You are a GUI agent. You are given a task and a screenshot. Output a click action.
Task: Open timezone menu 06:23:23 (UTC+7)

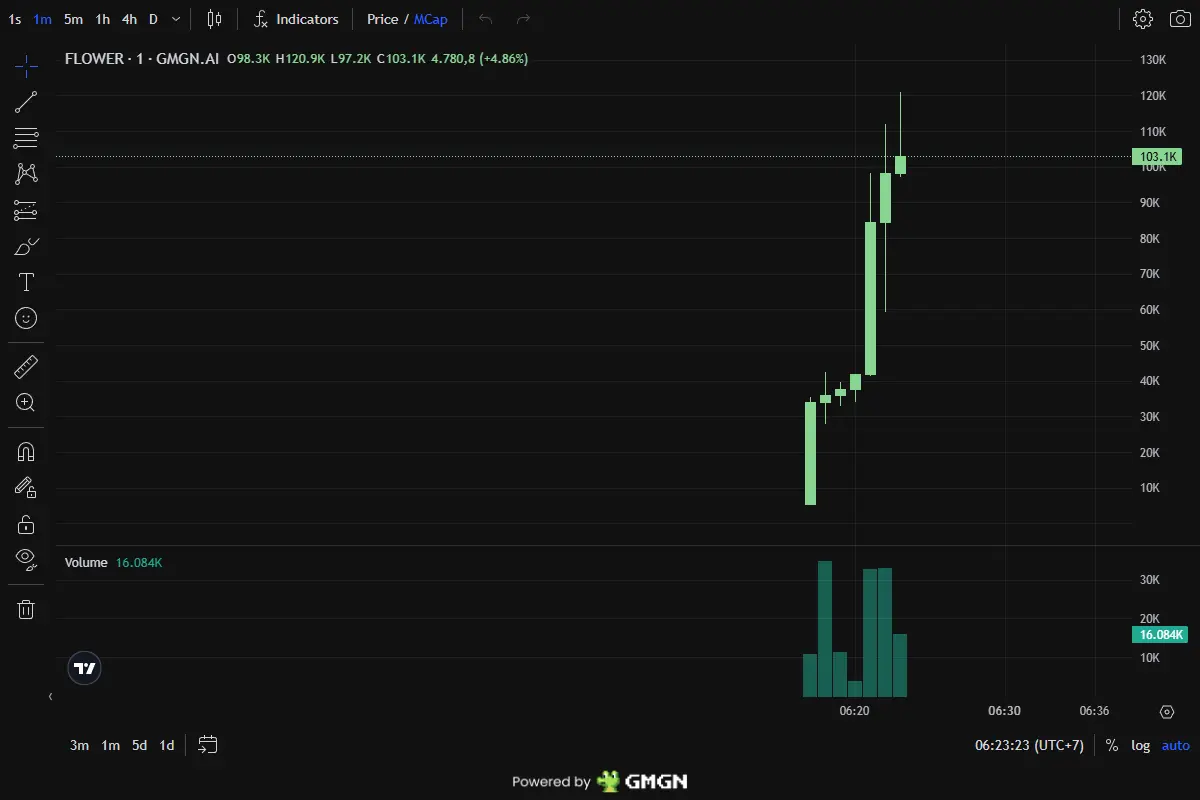click(1029, 745)
